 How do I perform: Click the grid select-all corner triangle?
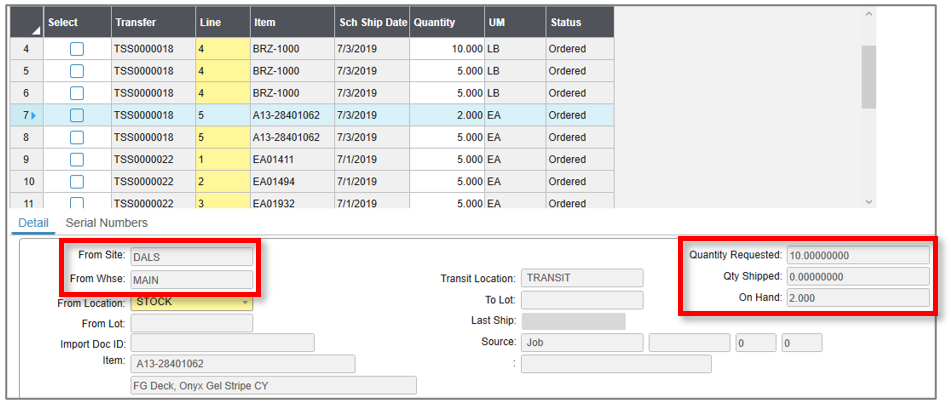coord(35,30)
